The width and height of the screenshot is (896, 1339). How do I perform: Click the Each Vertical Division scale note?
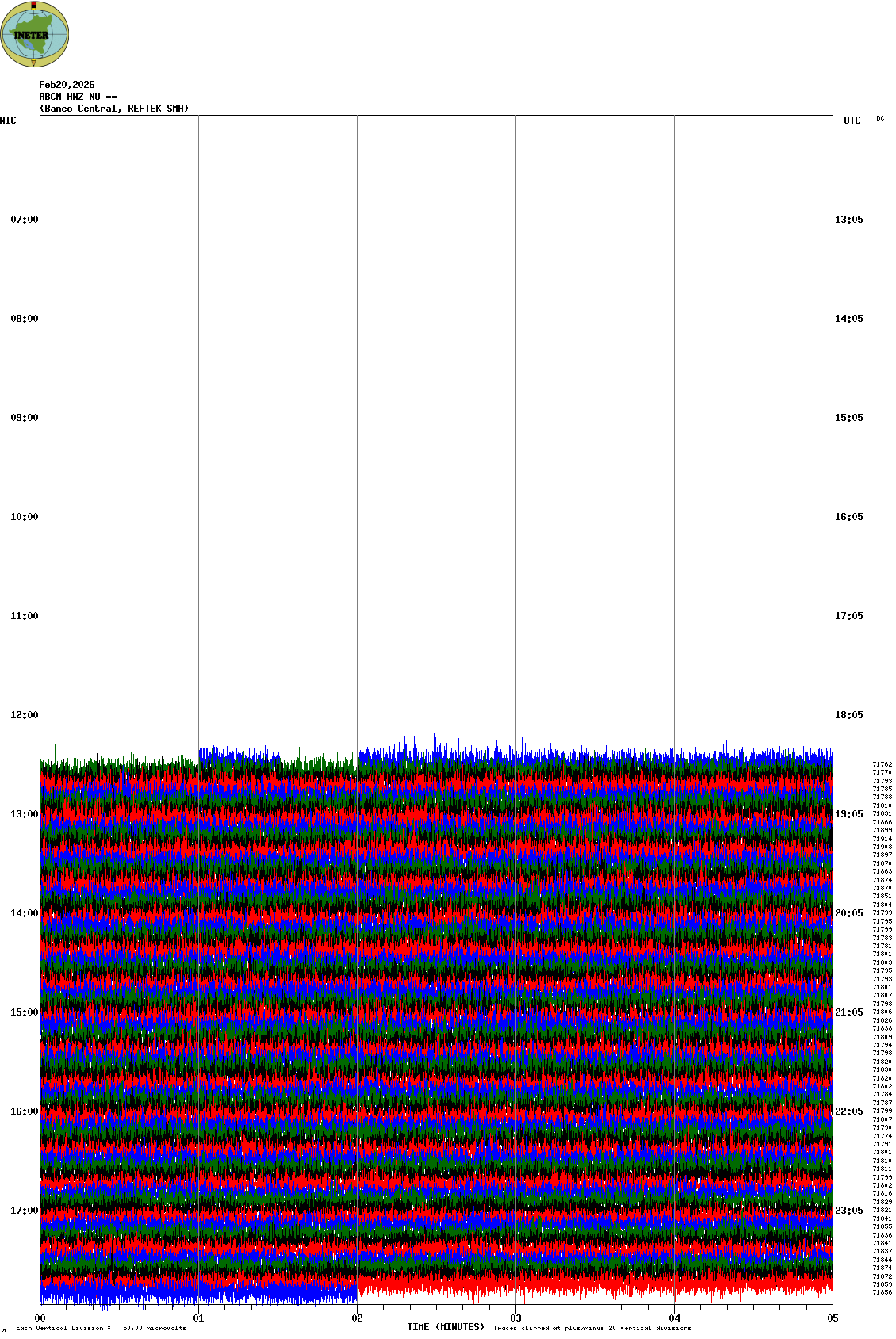101,1328
